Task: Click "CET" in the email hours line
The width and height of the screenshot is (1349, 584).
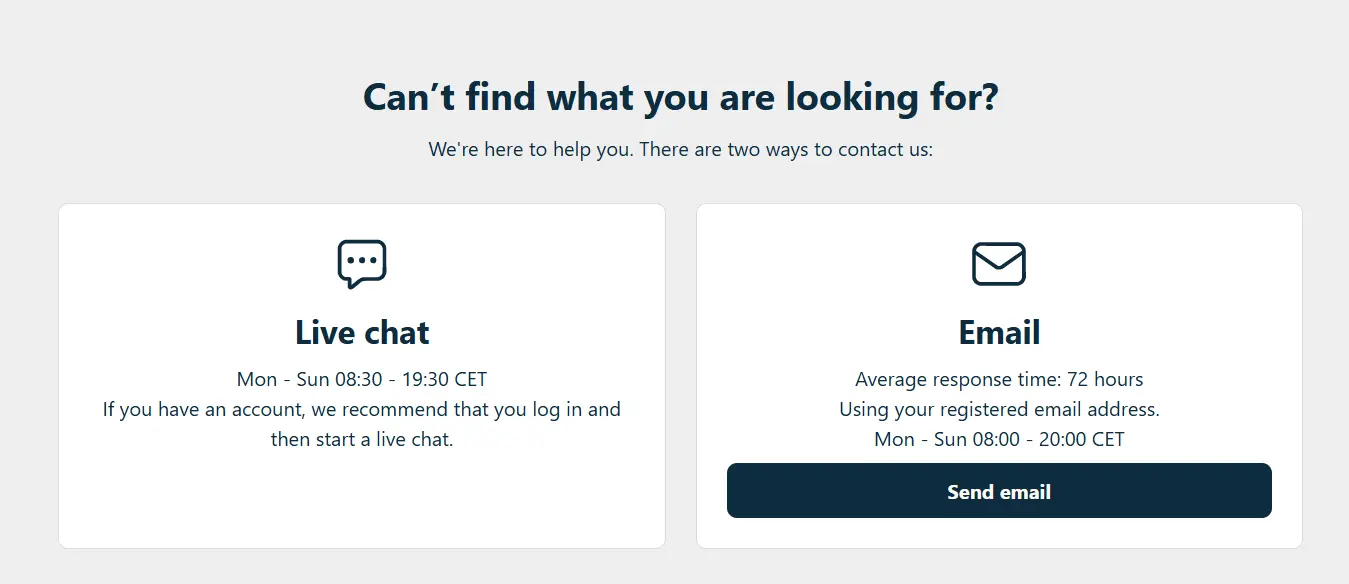Action: 1107,439
